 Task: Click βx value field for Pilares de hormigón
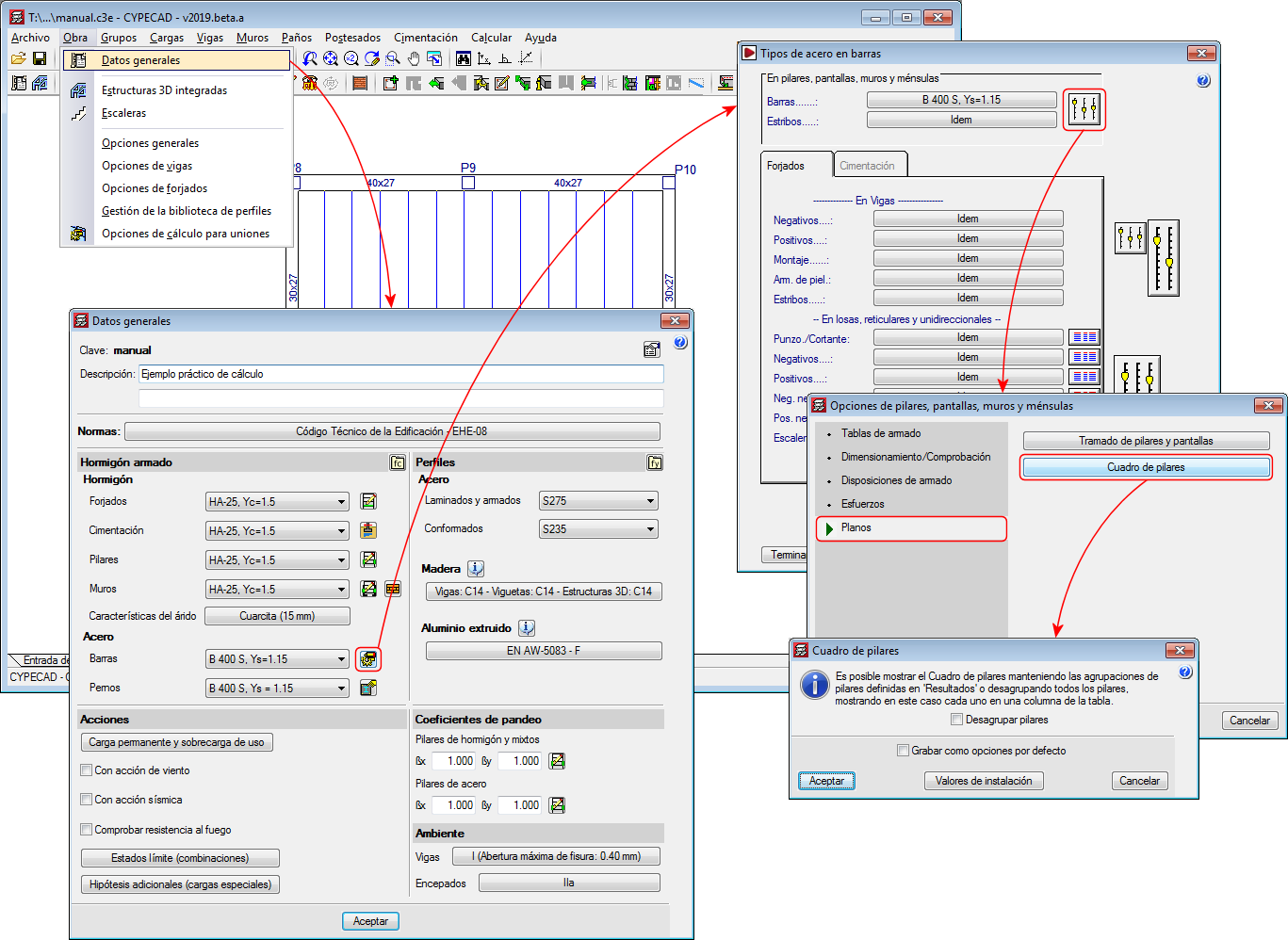[x=453, y=761]
